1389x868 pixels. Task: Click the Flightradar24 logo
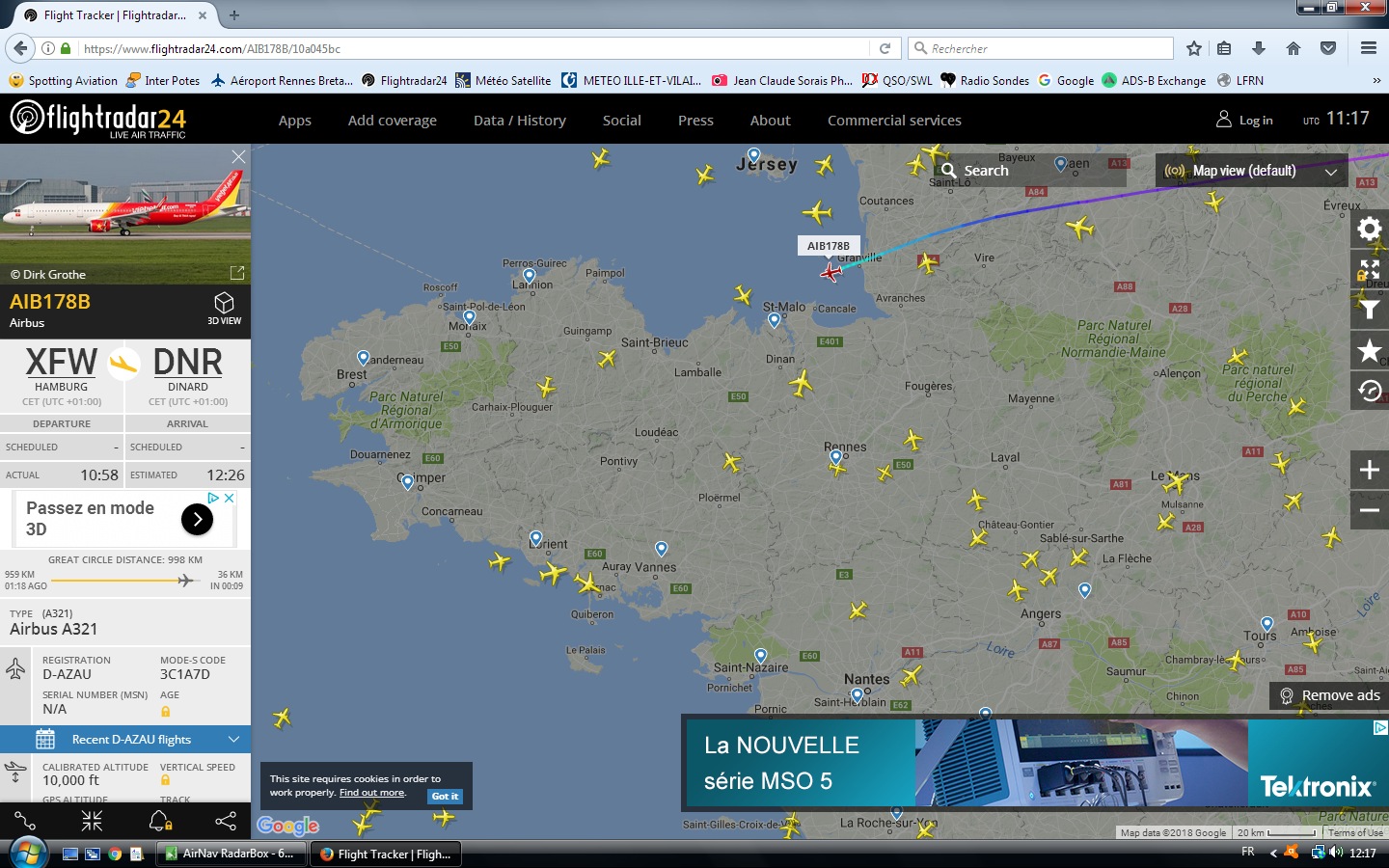97,120
